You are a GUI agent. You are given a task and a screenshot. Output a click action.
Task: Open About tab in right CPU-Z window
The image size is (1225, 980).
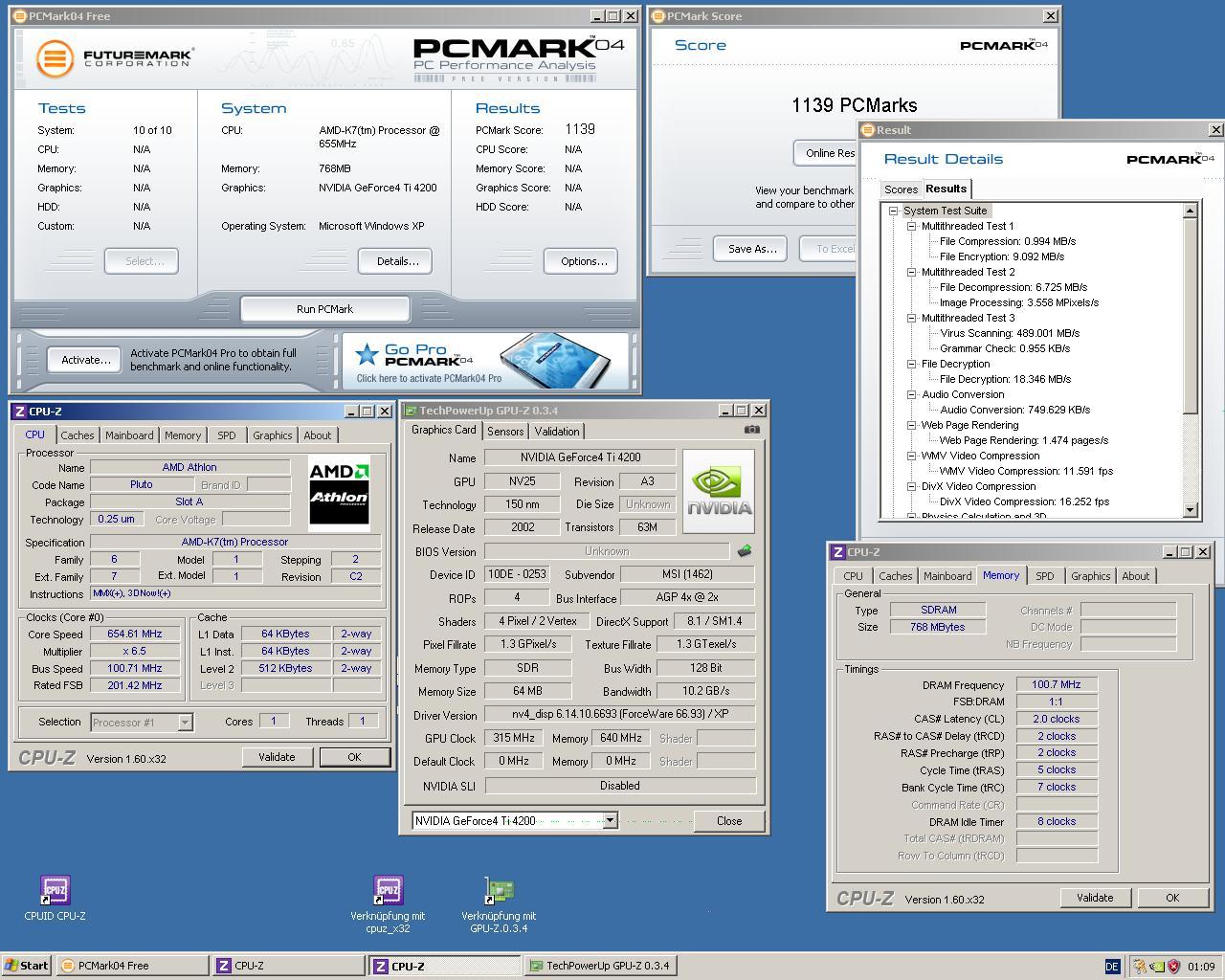1136,576
